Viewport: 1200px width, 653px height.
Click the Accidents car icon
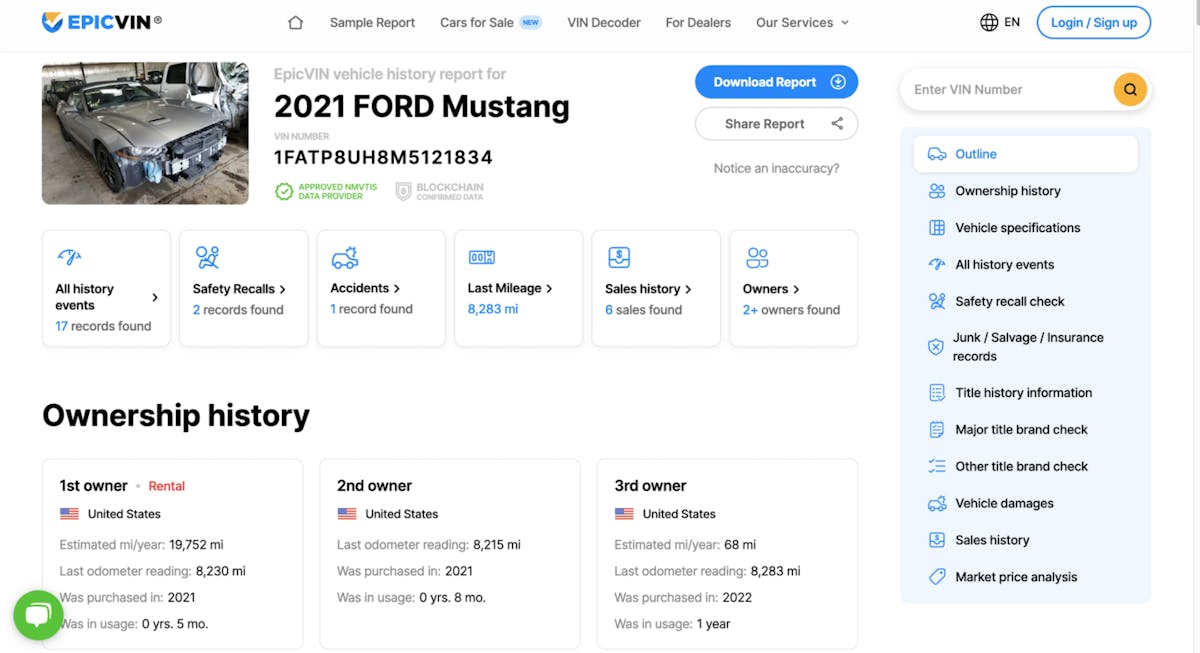(344, 258)
